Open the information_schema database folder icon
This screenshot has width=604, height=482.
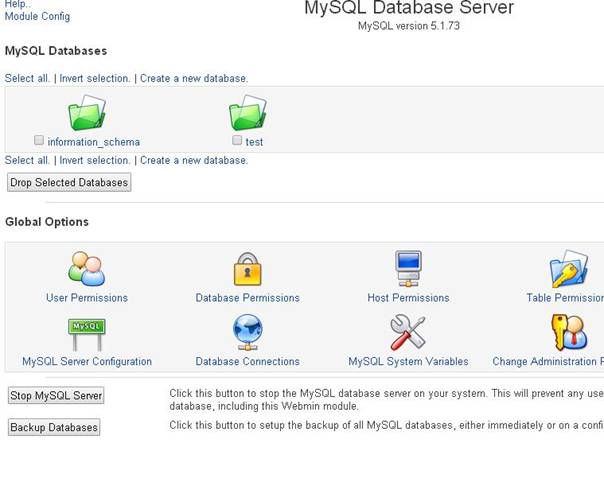(87, 113)
